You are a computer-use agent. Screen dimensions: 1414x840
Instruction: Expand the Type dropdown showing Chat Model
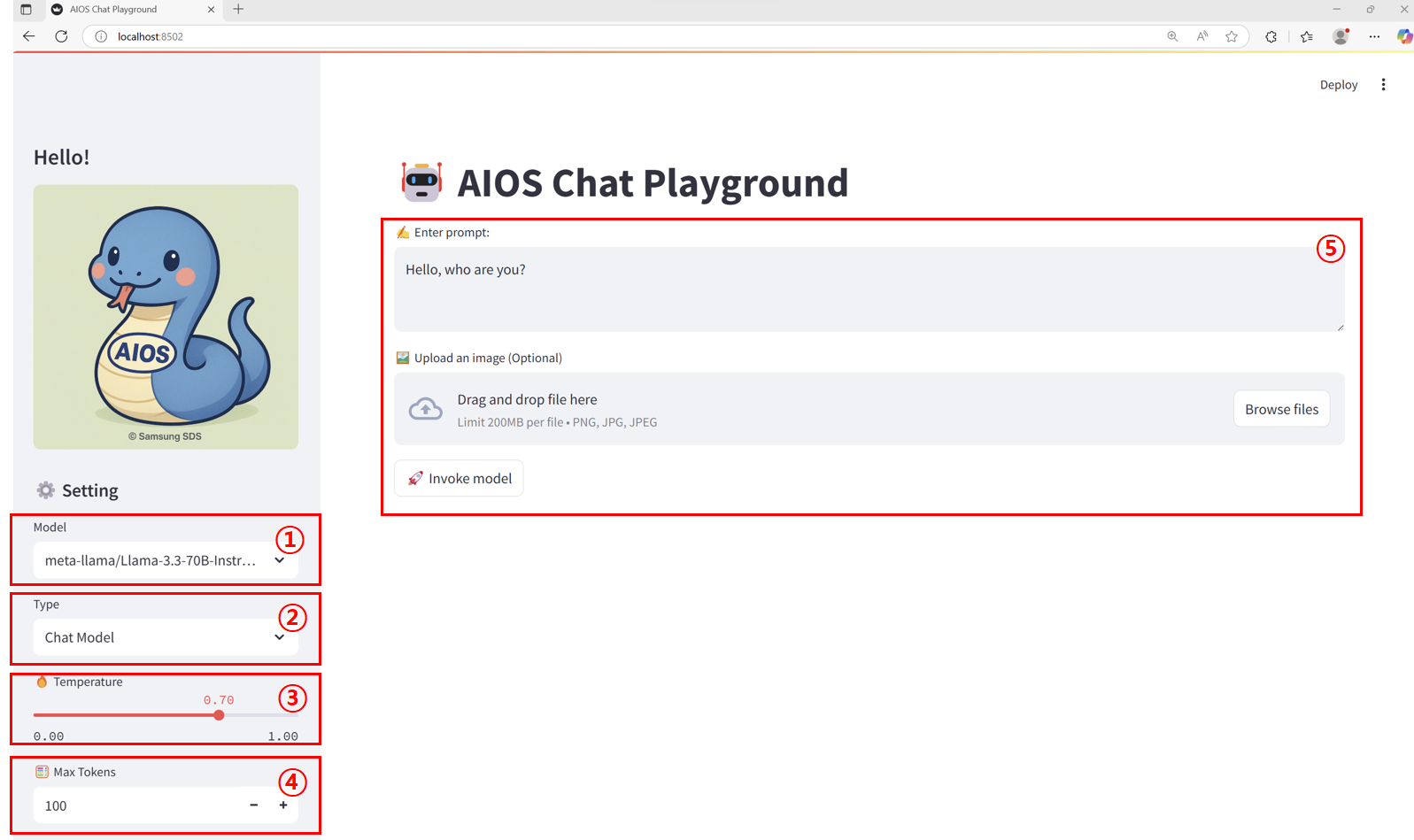(166, 637)
